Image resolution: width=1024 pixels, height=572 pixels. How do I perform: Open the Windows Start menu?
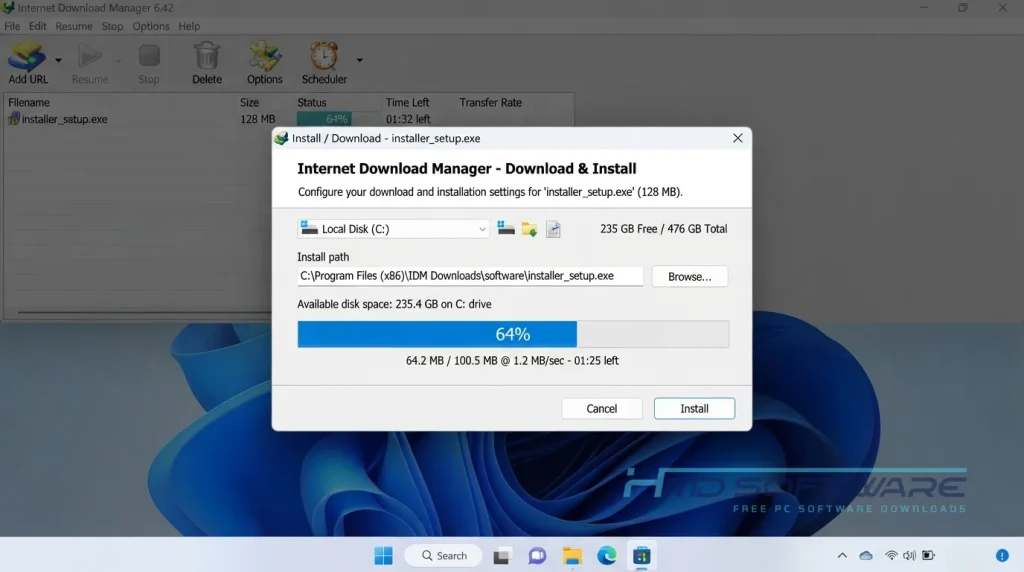pyautogui.click(x=383, y=556)
